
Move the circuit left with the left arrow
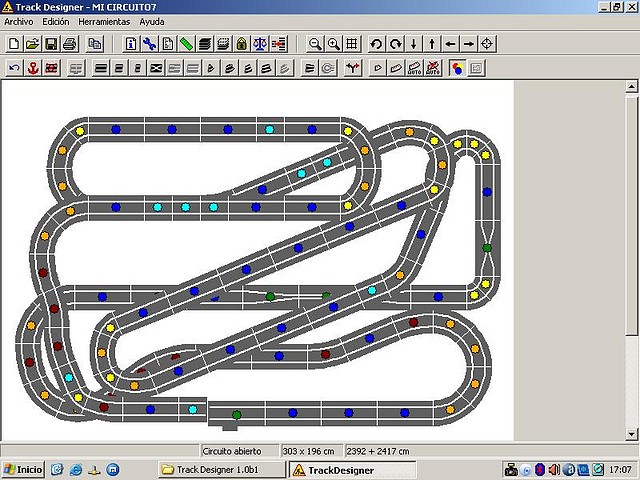coord(450,44)
